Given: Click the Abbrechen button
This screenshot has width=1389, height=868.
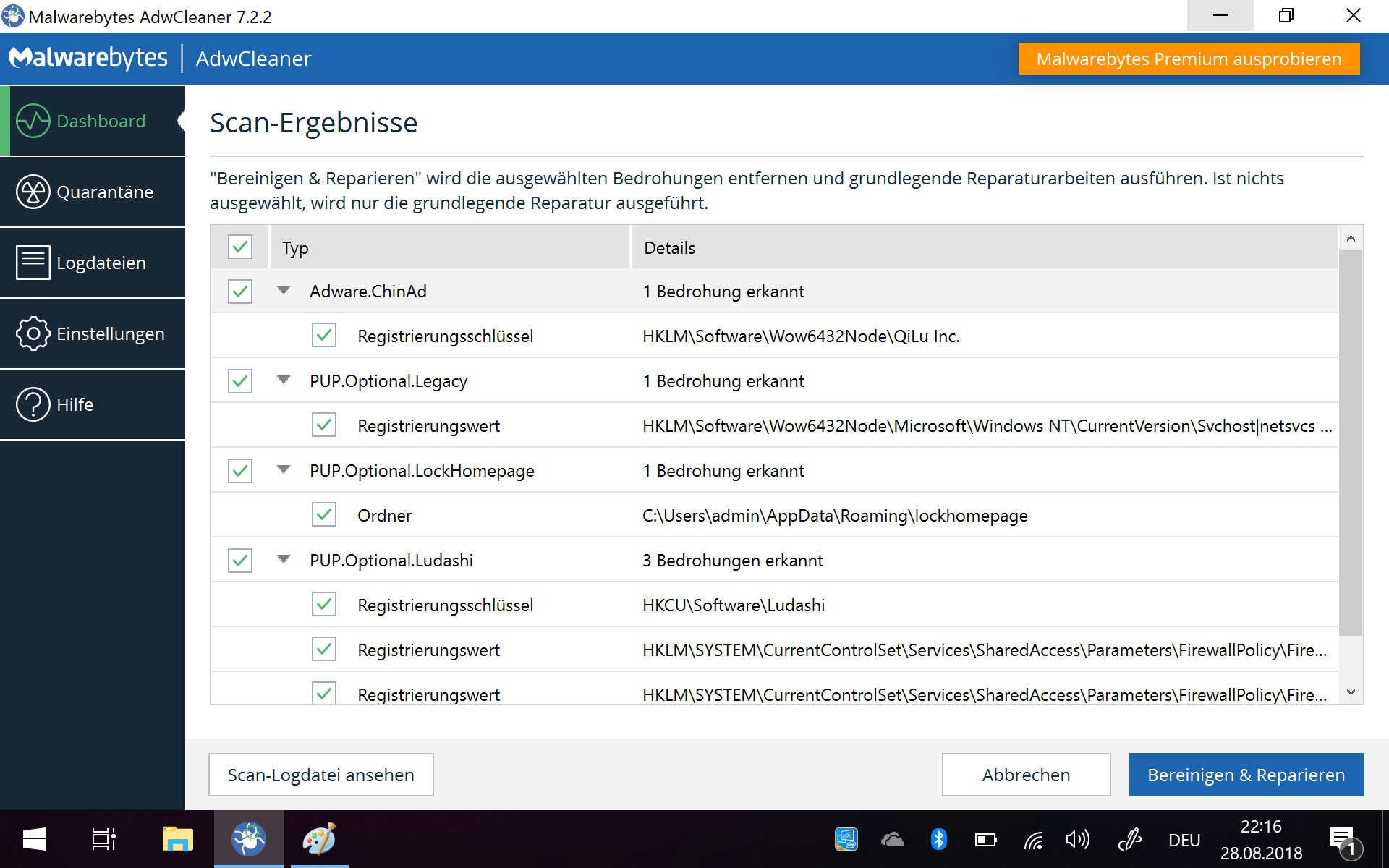Looking at the screenshot, I should tap(1026, 775).
